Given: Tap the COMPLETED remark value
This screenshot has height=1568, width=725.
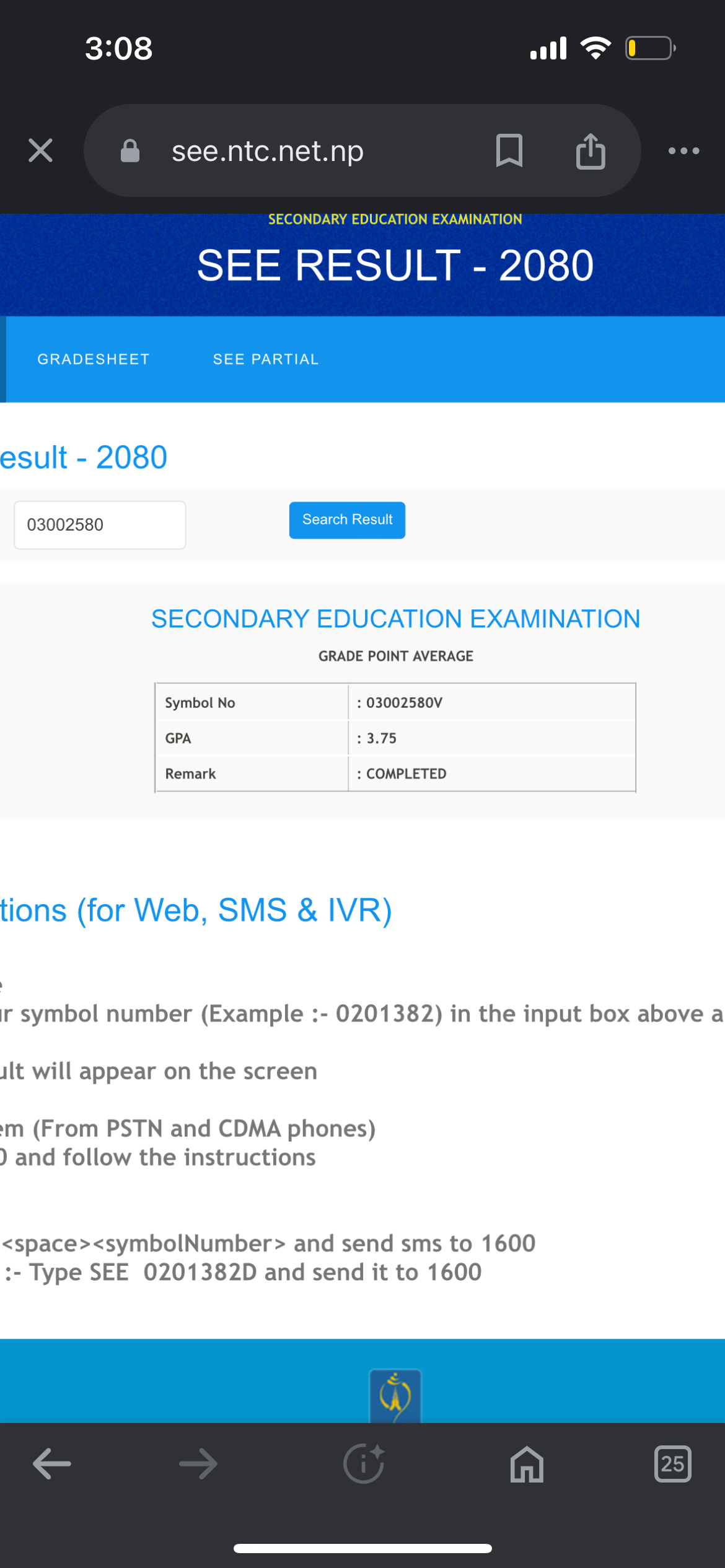Looking at the screenshot, I should [x=406, y=773].
